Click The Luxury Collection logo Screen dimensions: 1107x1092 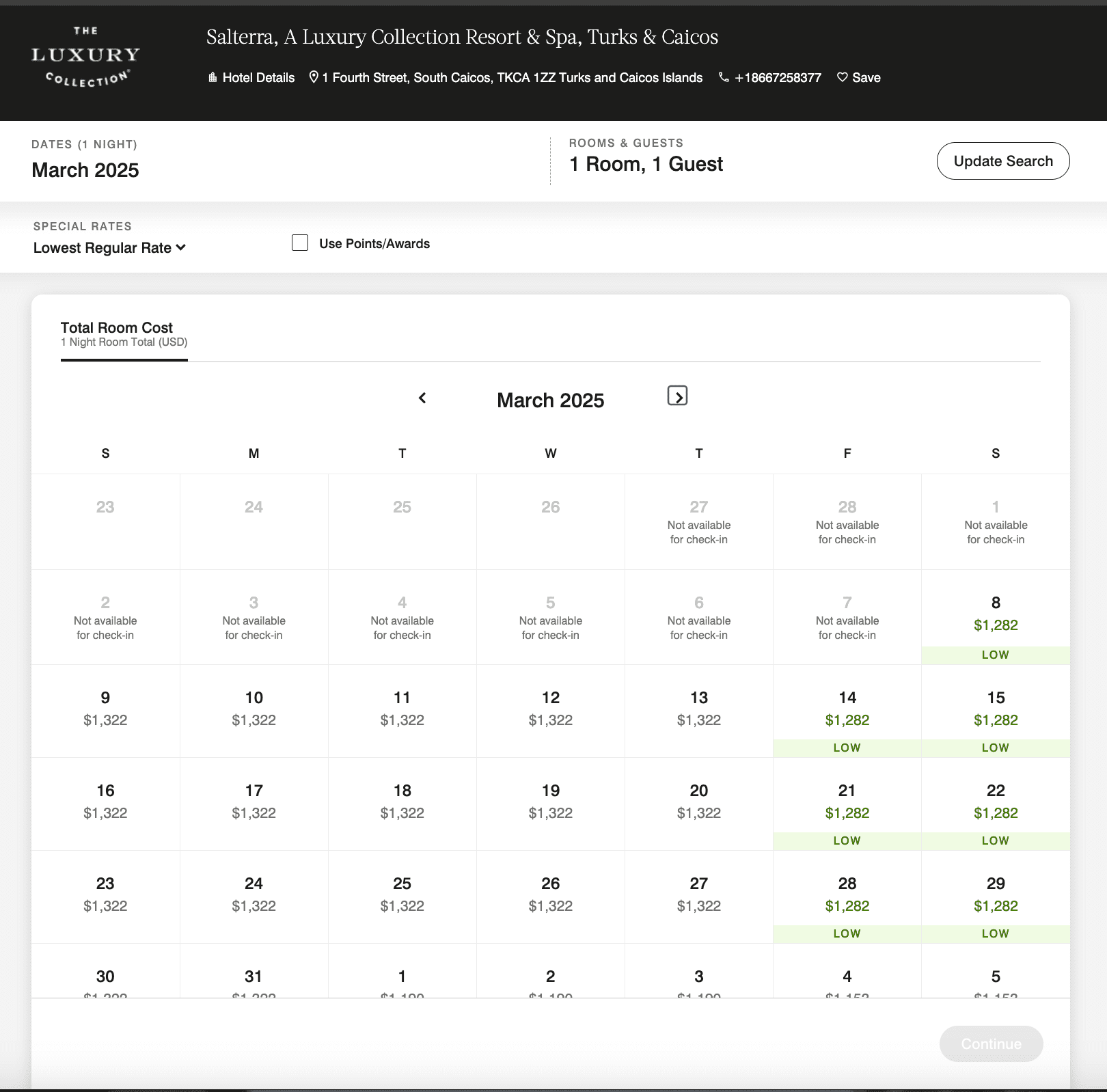(86, 57)
